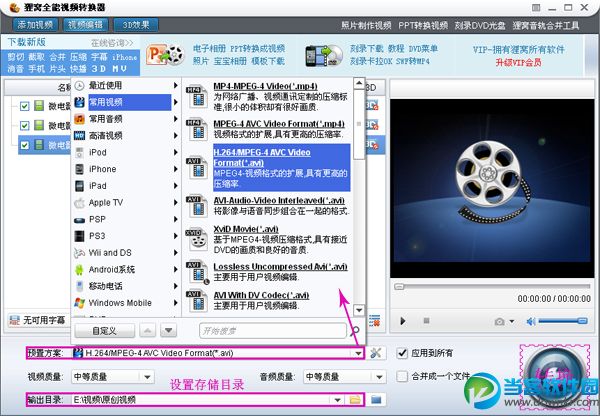Image resolution: width=600 pixels, height=416 pixels.
Task: Toggle the highlighted third video row checkbox
Action: tap(24, 145)
